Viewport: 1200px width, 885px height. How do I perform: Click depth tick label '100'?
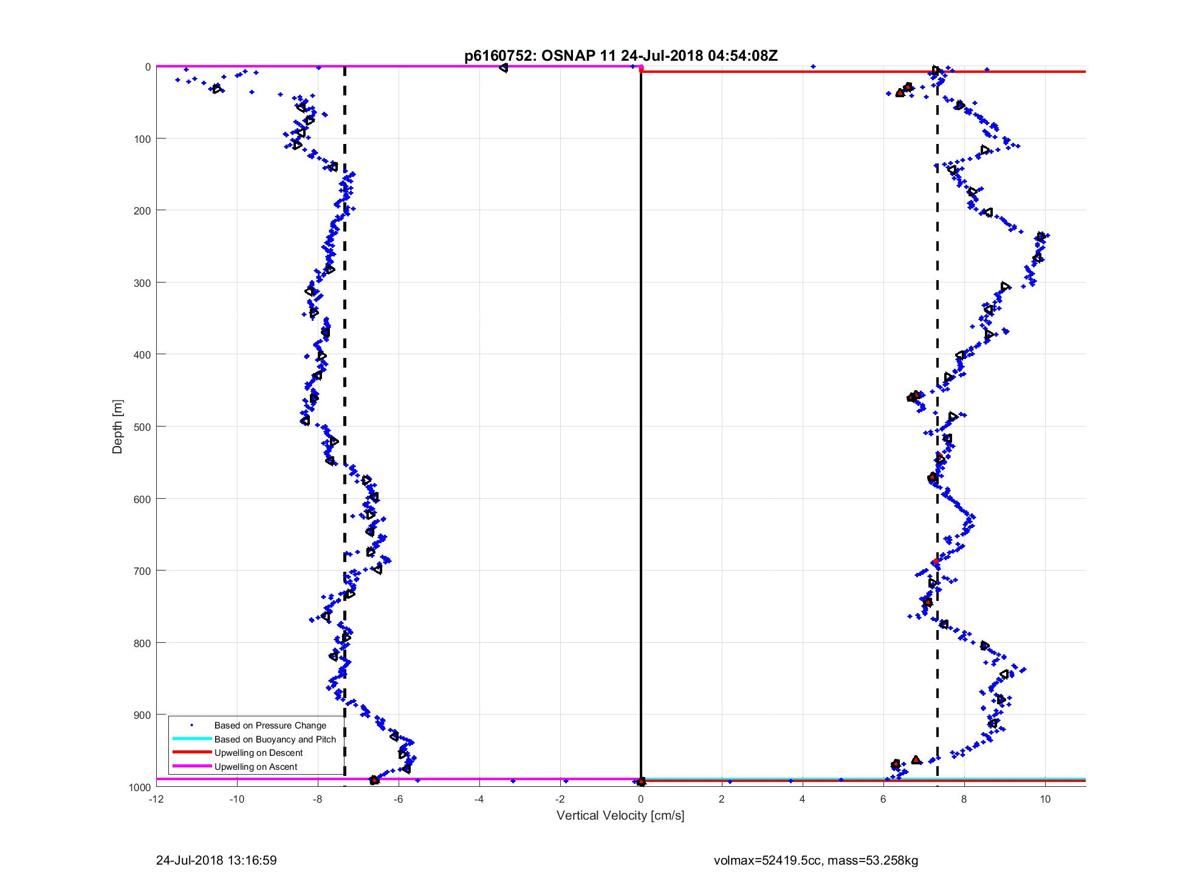pos(141,138)
